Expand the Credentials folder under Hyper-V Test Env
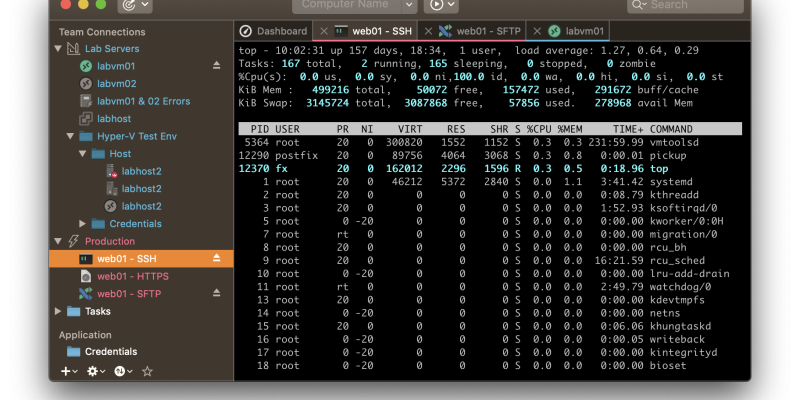This screenshot has height=400, width=800. pyautogui.click(x=83, y=223)
